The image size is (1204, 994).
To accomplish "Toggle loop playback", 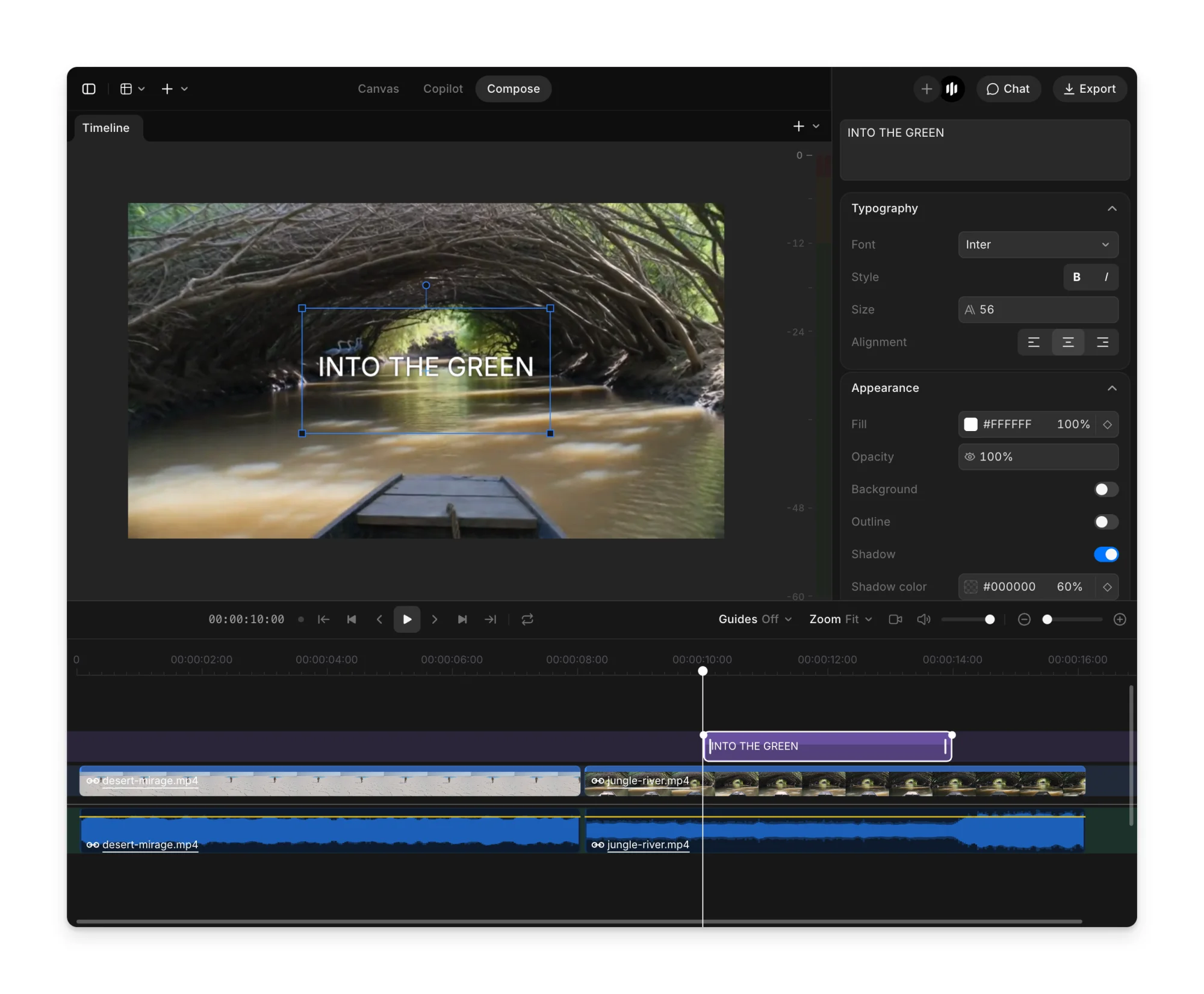I will click(527, 620).
